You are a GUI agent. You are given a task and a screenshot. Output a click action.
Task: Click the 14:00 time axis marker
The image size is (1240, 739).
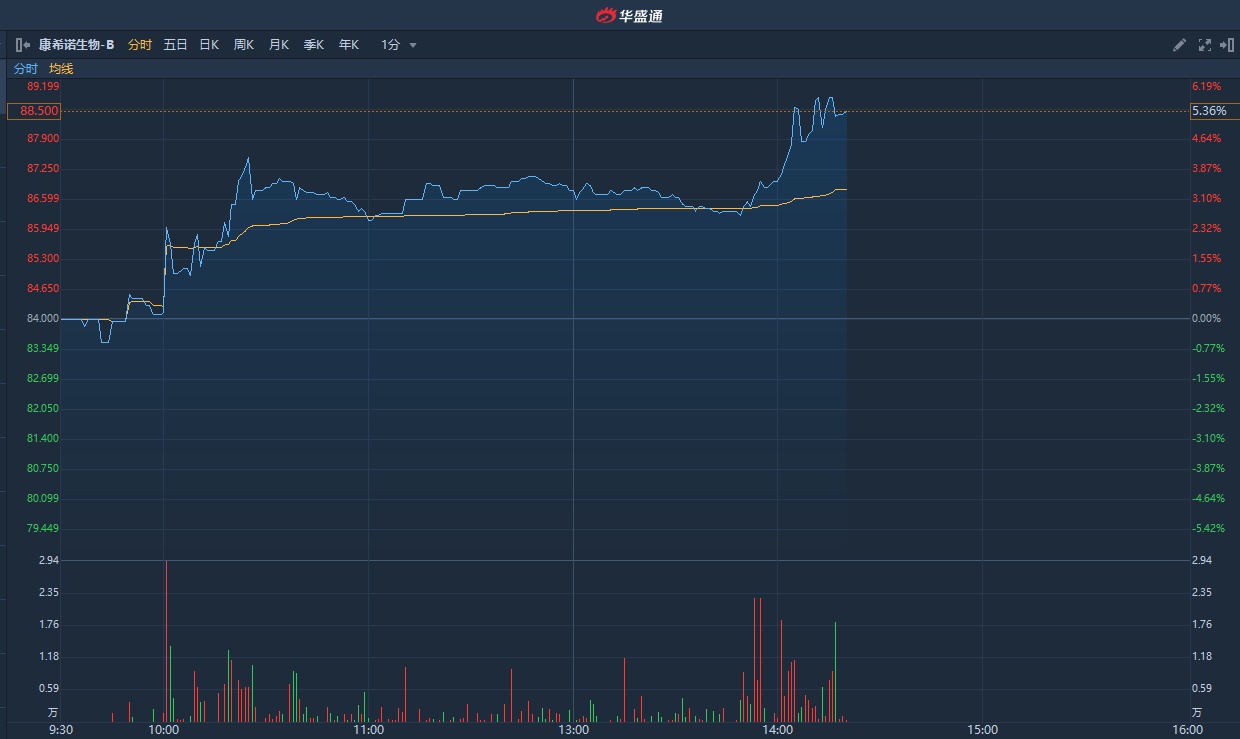777,729
